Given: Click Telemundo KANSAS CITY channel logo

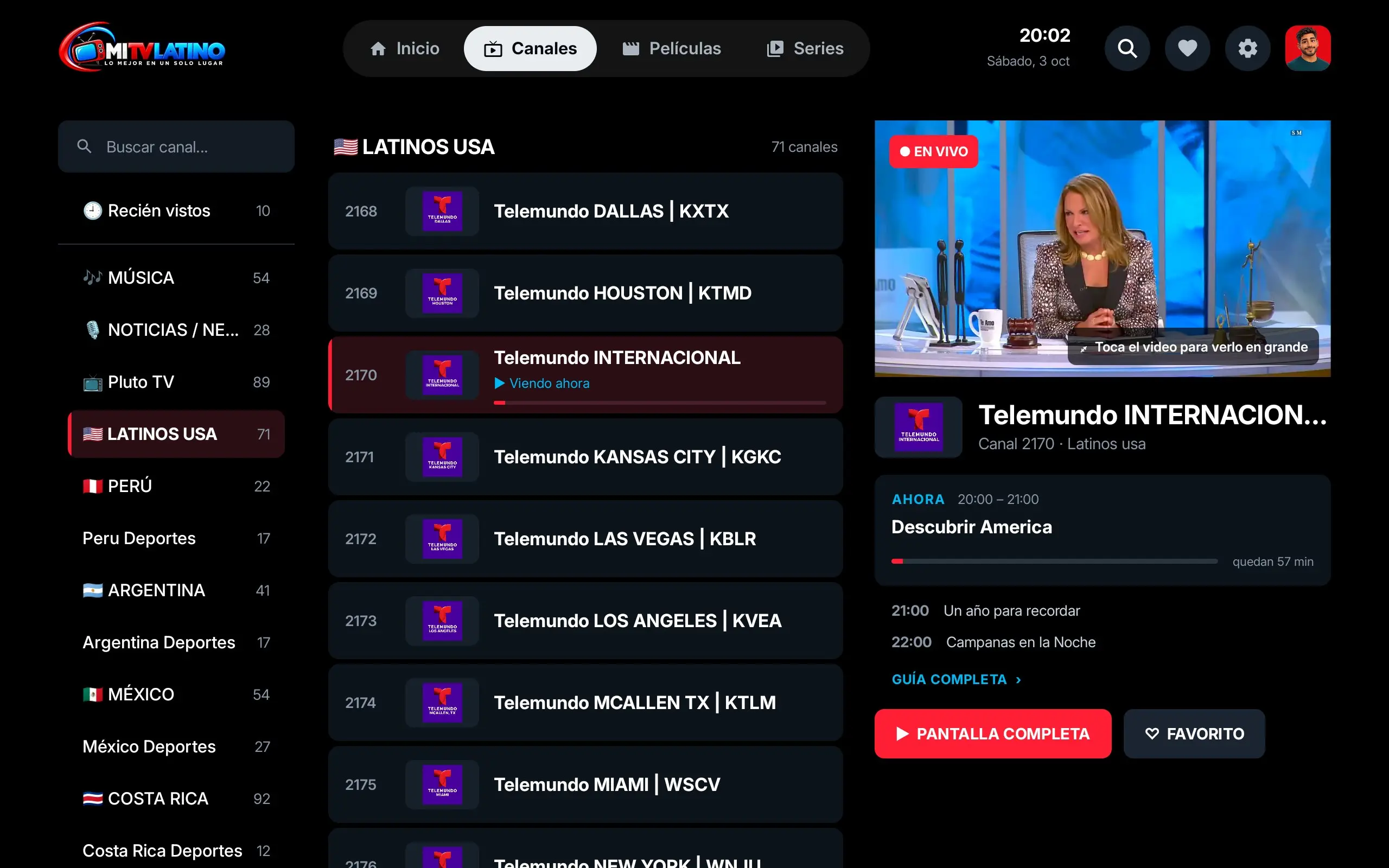Looking at the screenshot, I should 442,457.
